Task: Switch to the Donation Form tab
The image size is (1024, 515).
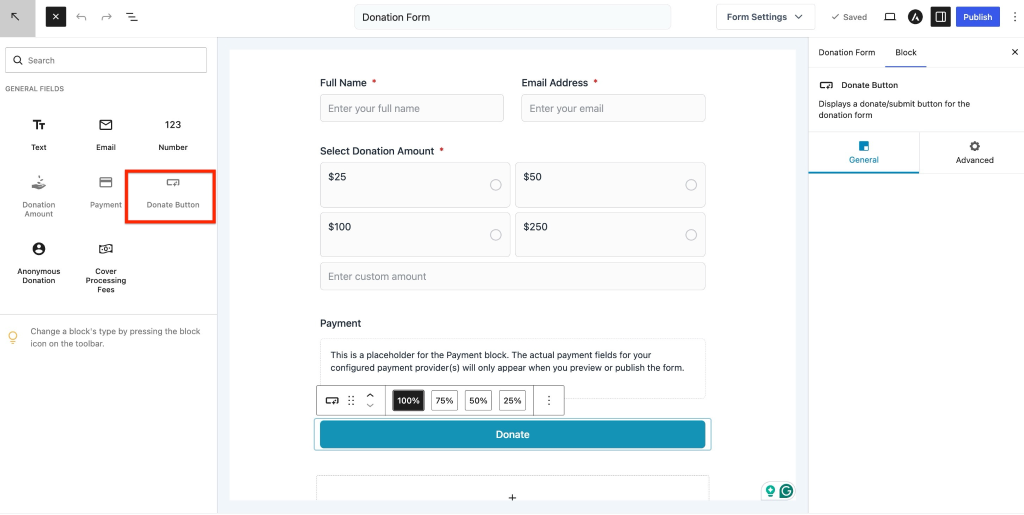Action: (846, 52)
